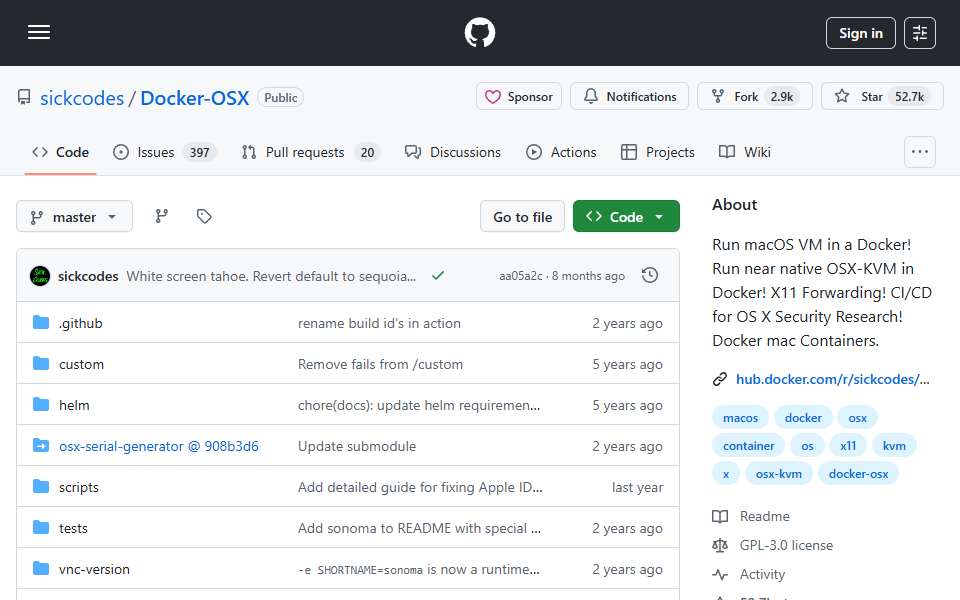Open the scripts folder

pyautogui.click(x=78, y=487)
